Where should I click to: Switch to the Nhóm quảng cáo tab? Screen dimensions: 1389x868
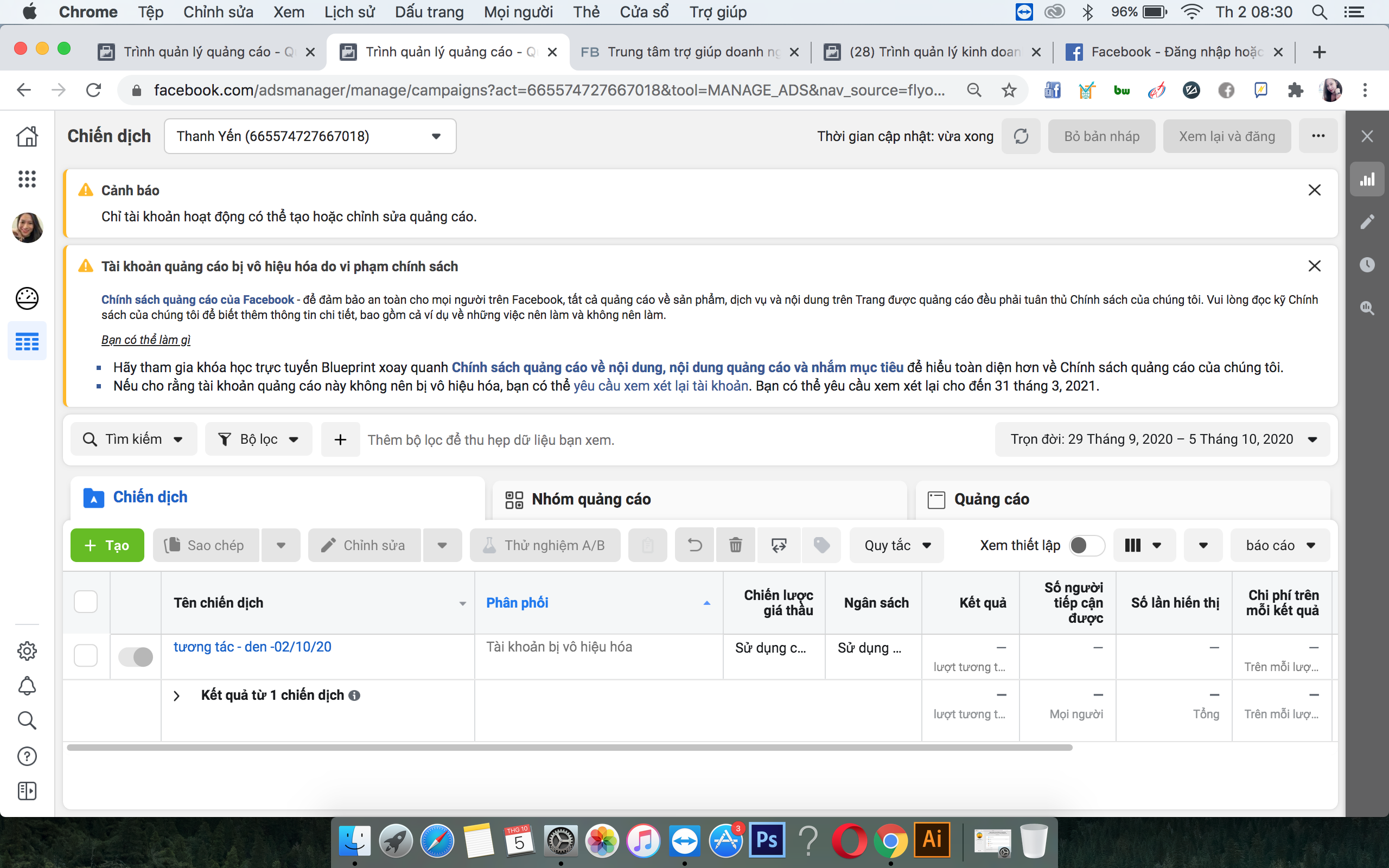pyautogui.click(x=591, y=499)
